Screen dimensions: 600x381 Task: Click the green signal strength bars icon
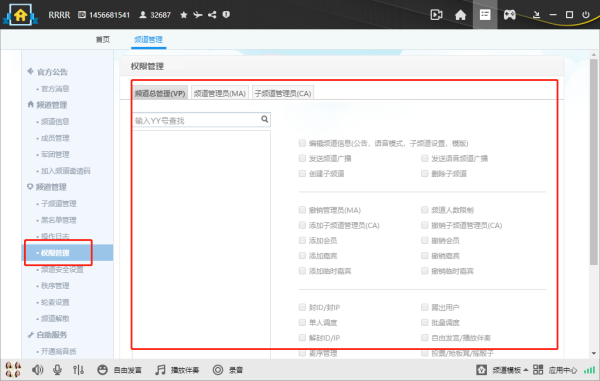590,370
